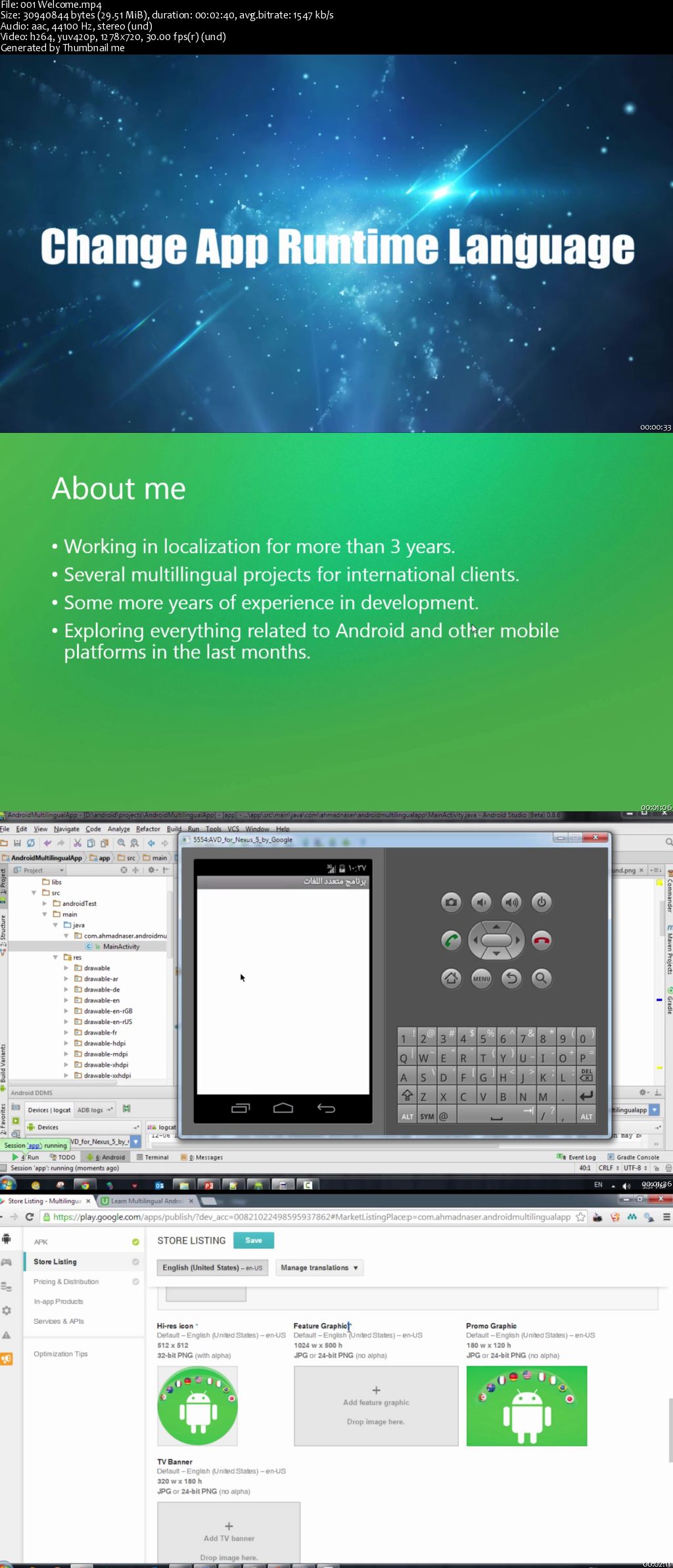The width and height of the screenshot is (673, 1568).
Task: Select English (United States) language button
Action: 212,1268
